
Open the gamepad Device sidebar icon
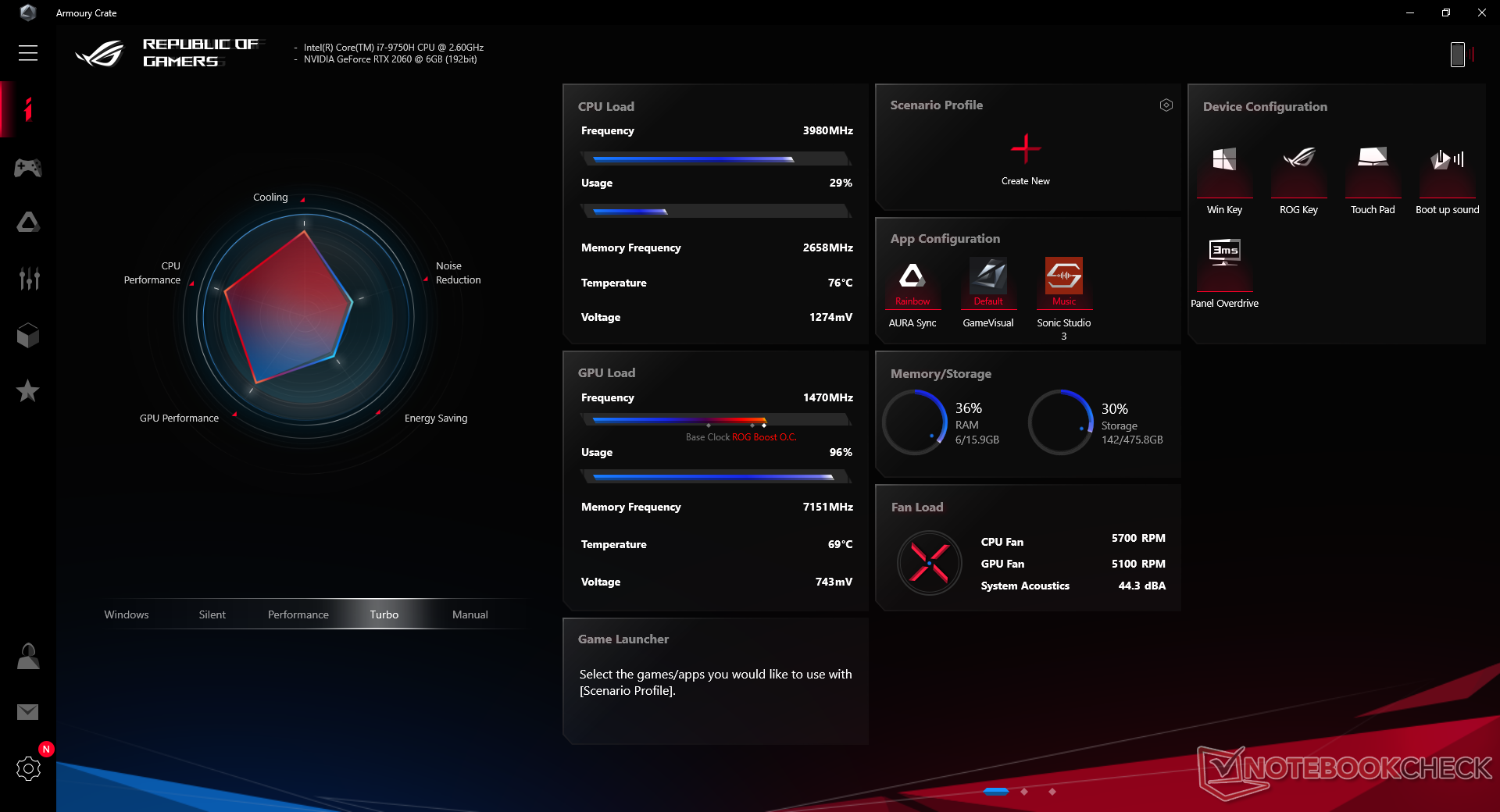pyautogui.click(x=28, y=167)
